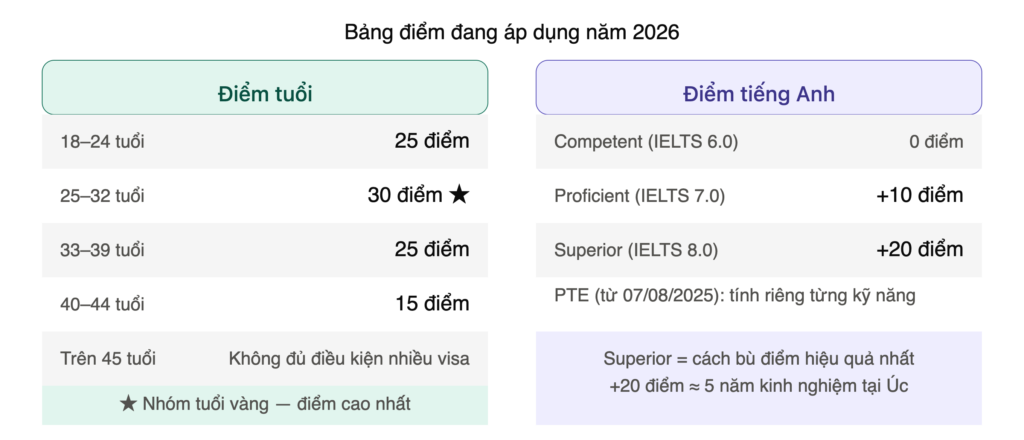Viewport: 1024px width, 440px height.
Task: Click the purple Superior tip box
Action: (759, 378)
